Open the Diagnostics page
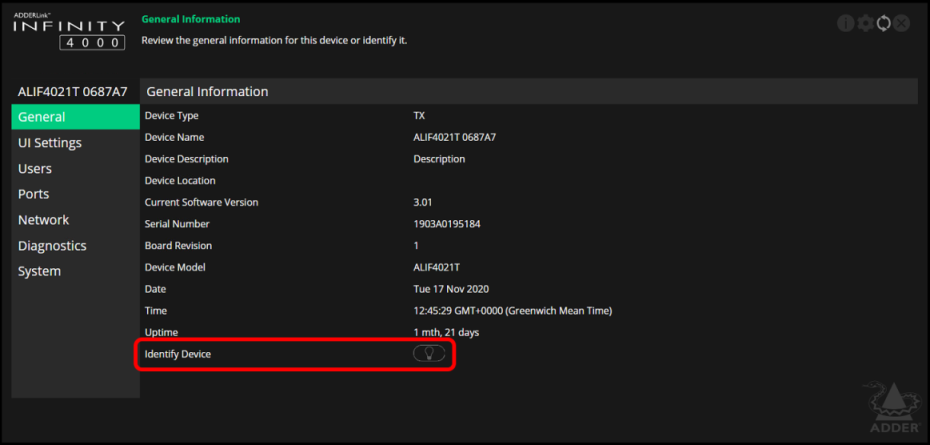Screen dimensions: 930x445 pyautogui.click(x=52, y=246)
